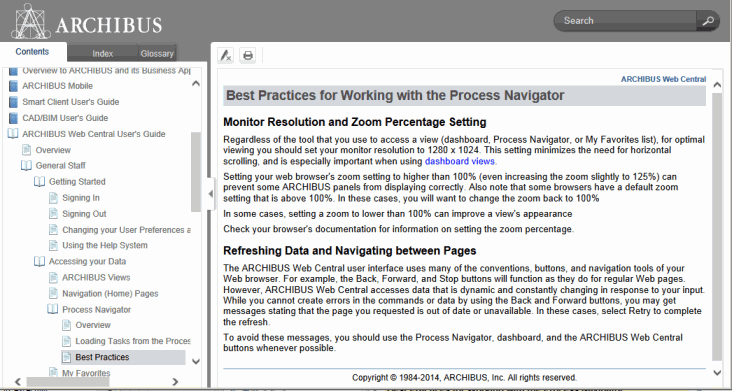Open the Signing In topic

click(x=81, y=198)
